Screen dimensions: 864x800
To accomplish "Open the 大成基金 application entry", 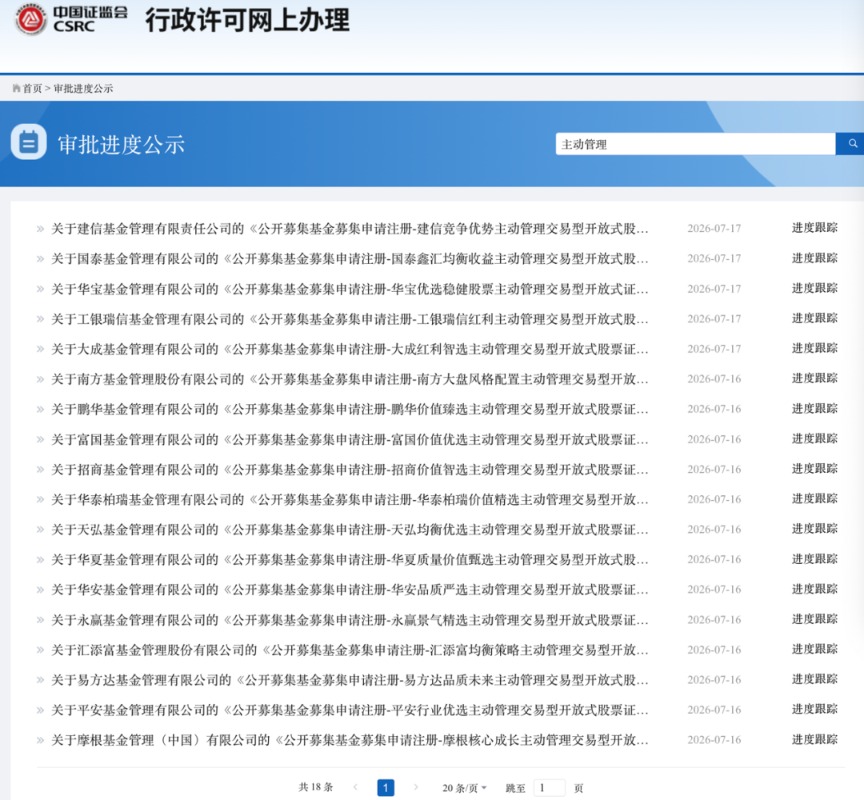I will click(x=350, y=349).
